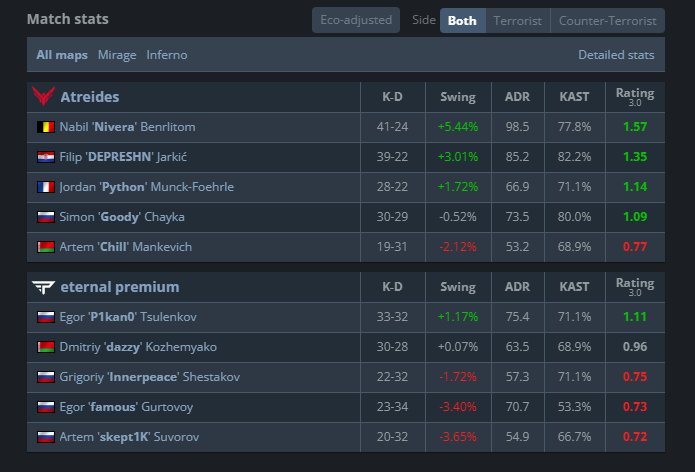Click the Russian flag next to skept1K

[46, 437]
